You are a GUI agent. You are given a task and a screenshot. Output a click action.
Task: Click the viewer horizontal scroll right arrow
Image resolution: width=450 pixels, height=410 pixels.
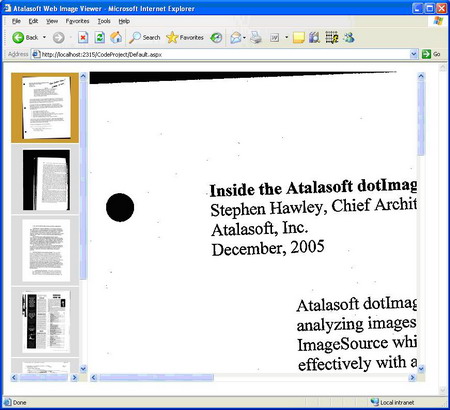click(x=412, y=377)
